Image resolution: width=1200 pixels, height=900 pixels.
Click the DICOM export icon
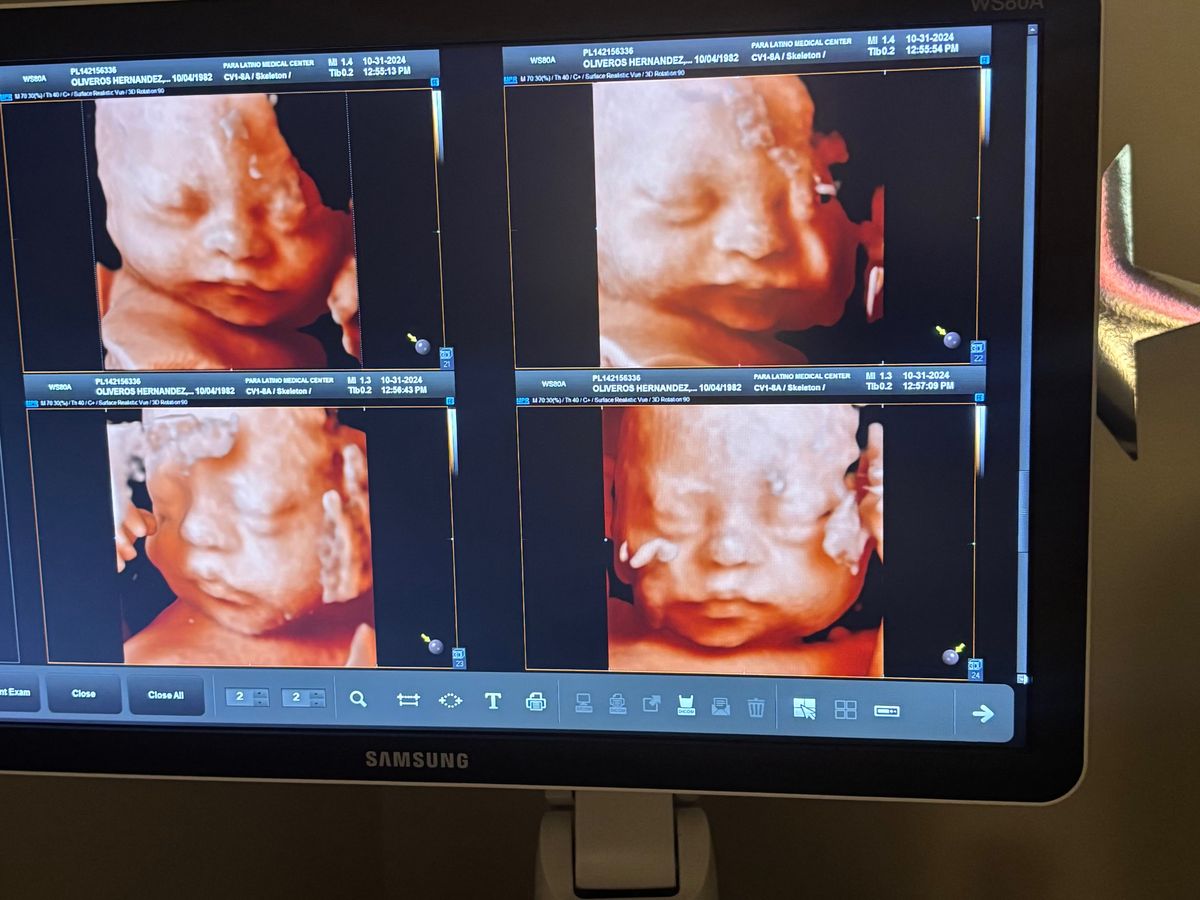(x=686, y=706)
